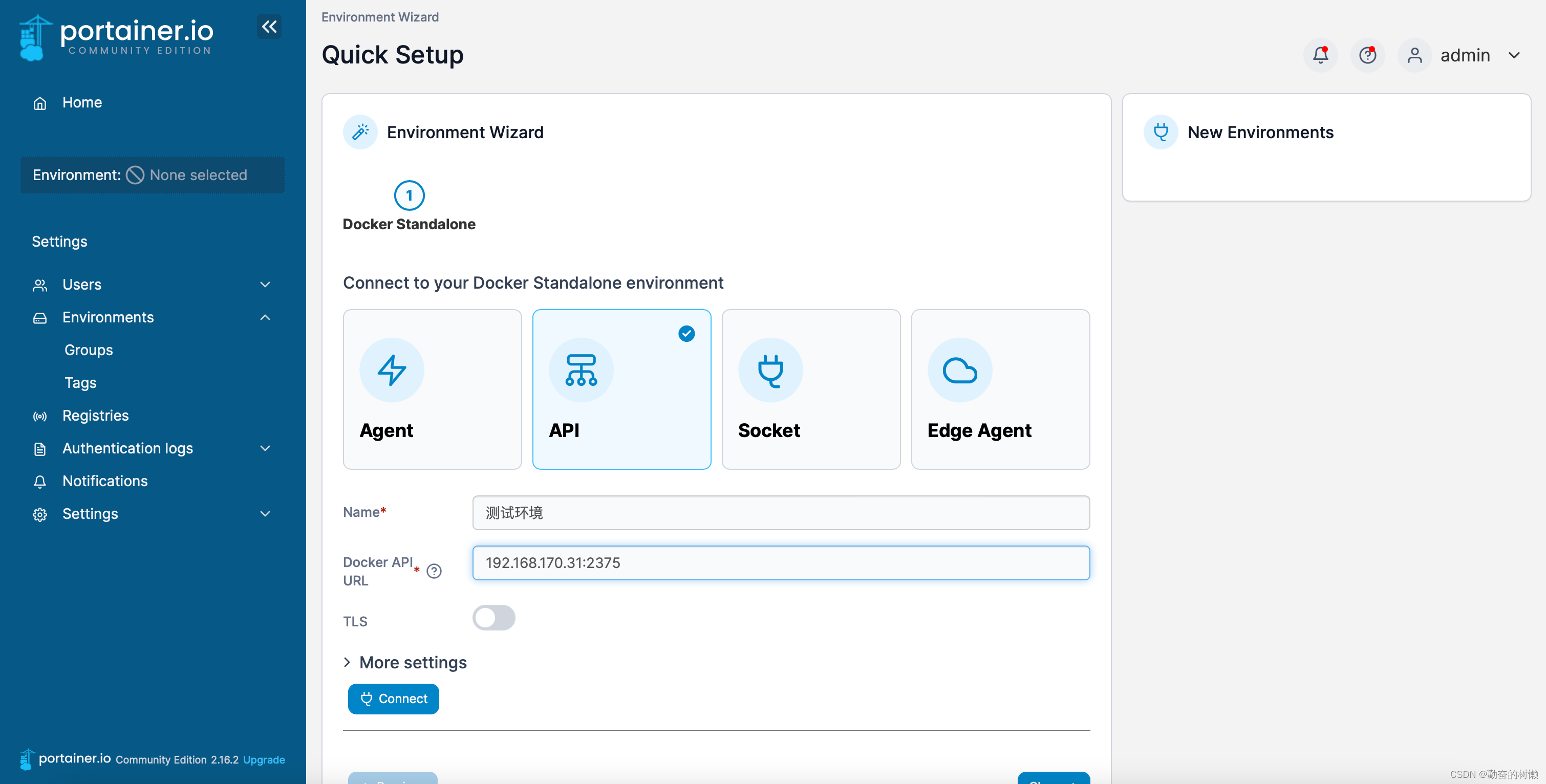Image resolution: width=1546 pixels, height=784 pixels.
Task: Open the help menu icon
Action: [x=1367, y=55]
